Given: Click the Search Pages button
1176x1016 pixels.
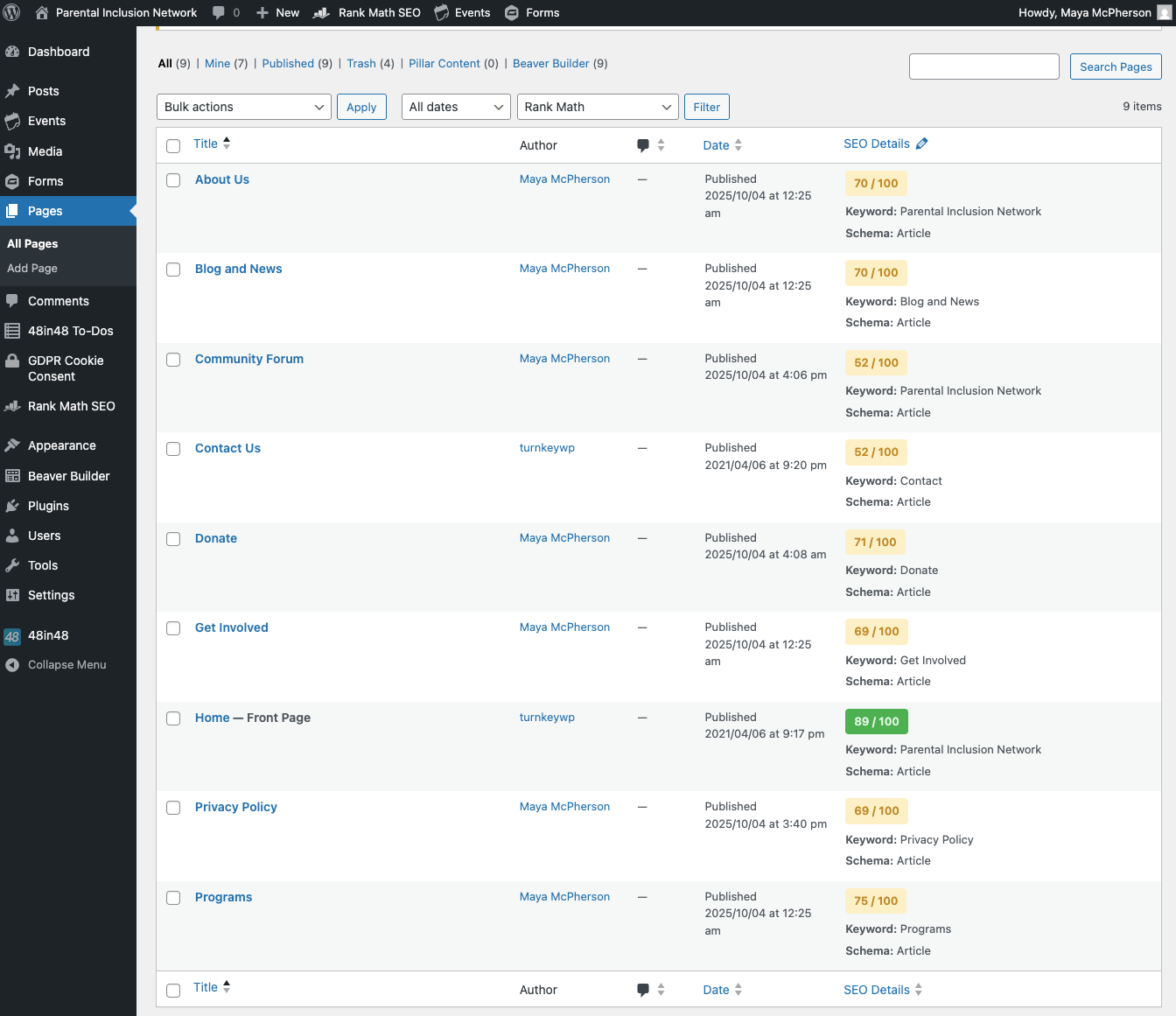Looking at the screenshot, I should pyautogui.click(x=1116, y=67).
